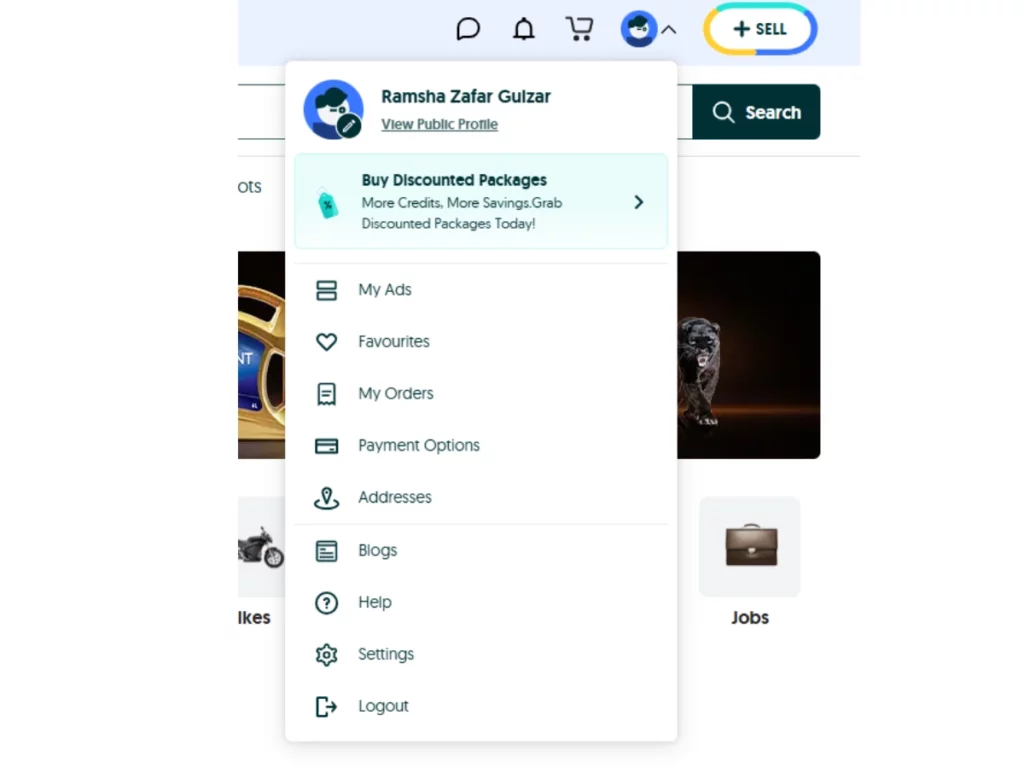Click the Addresses map pin icon
The image size is (1024, 768).
[x=326, y=498]
